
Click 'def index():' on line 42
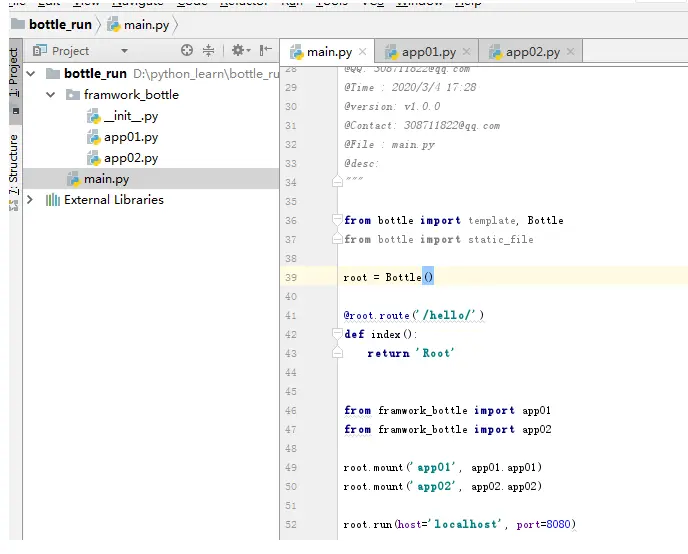click(x=380, y=334)
